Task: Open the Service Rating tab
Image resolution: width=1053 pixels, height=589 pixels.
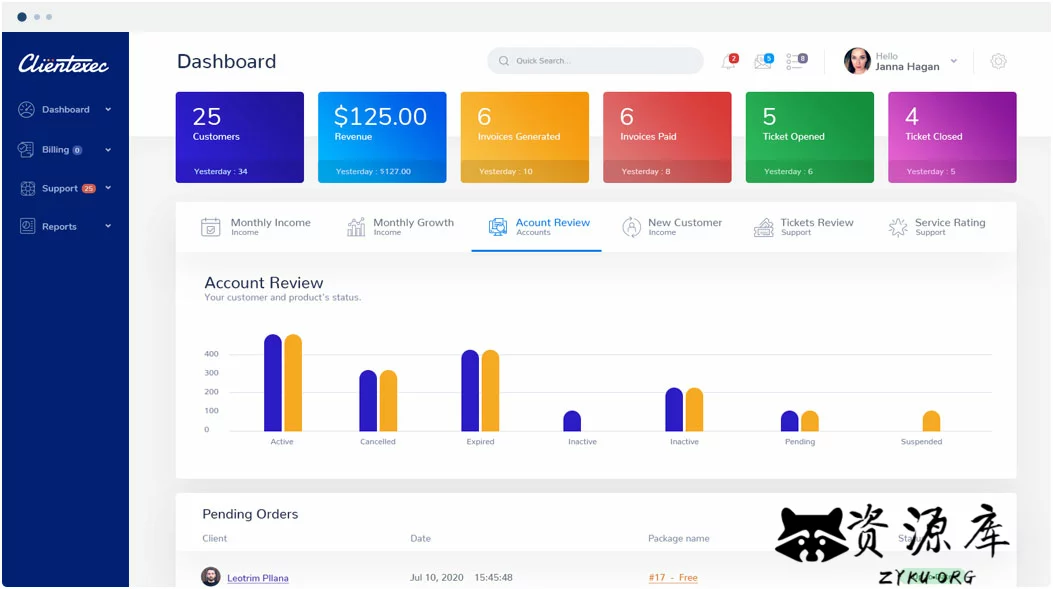Action: pos(937,227)
